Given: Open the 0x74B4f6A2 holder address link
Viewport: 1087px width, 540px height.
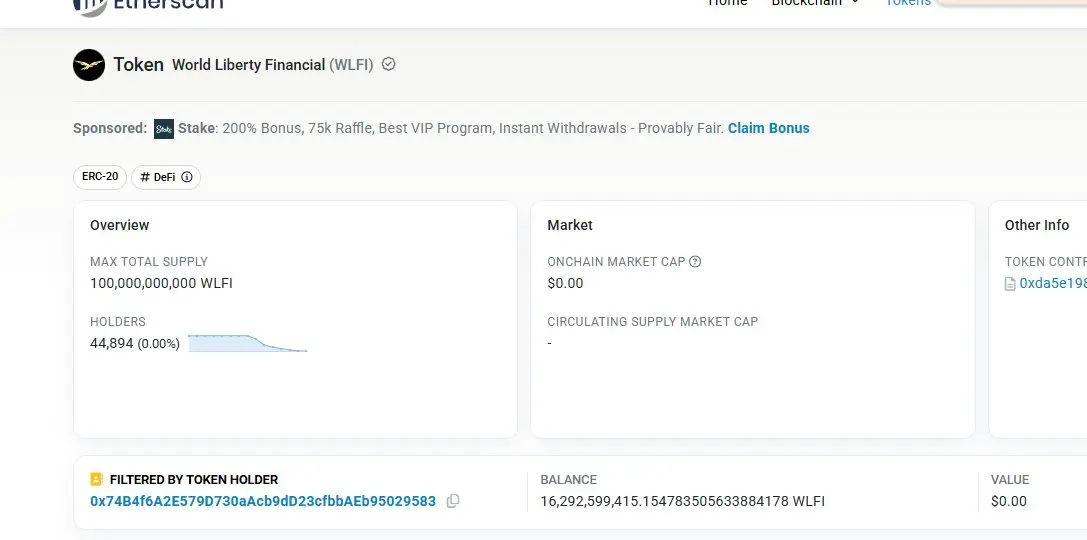Looking at the screenshot, I should 263,501.
